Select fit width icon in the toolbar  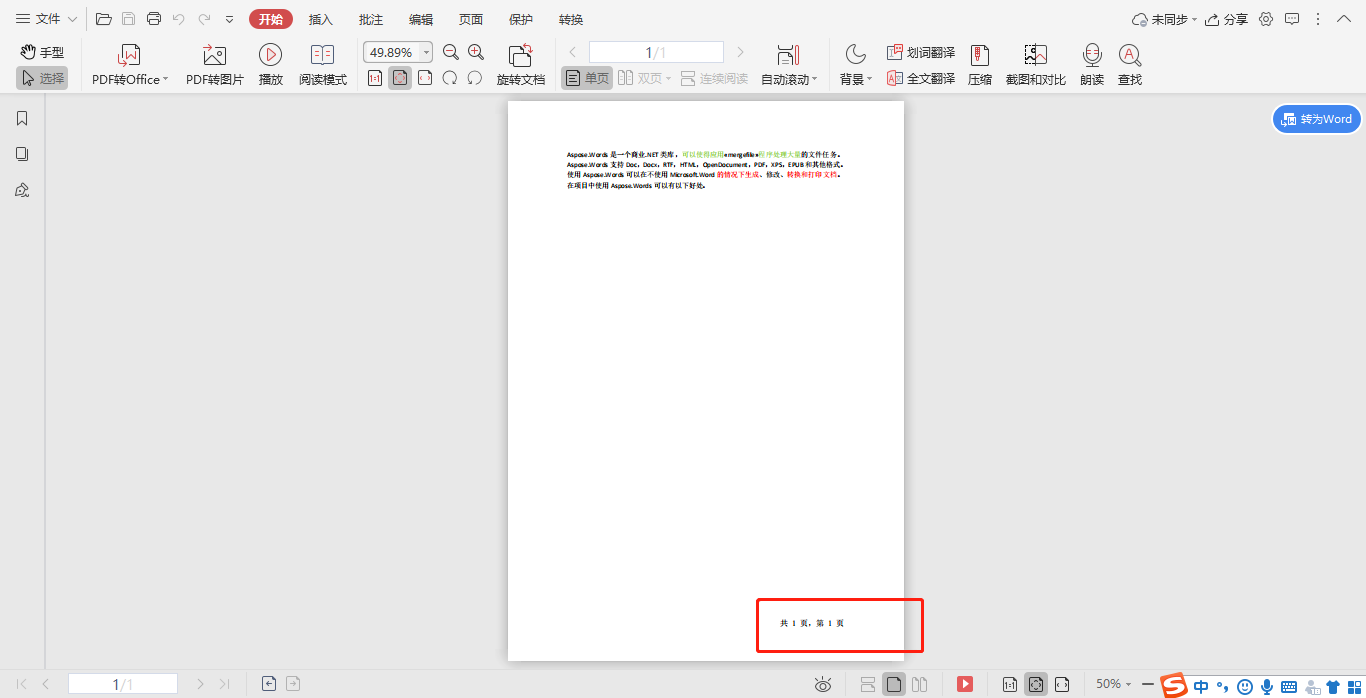point(425,78)
